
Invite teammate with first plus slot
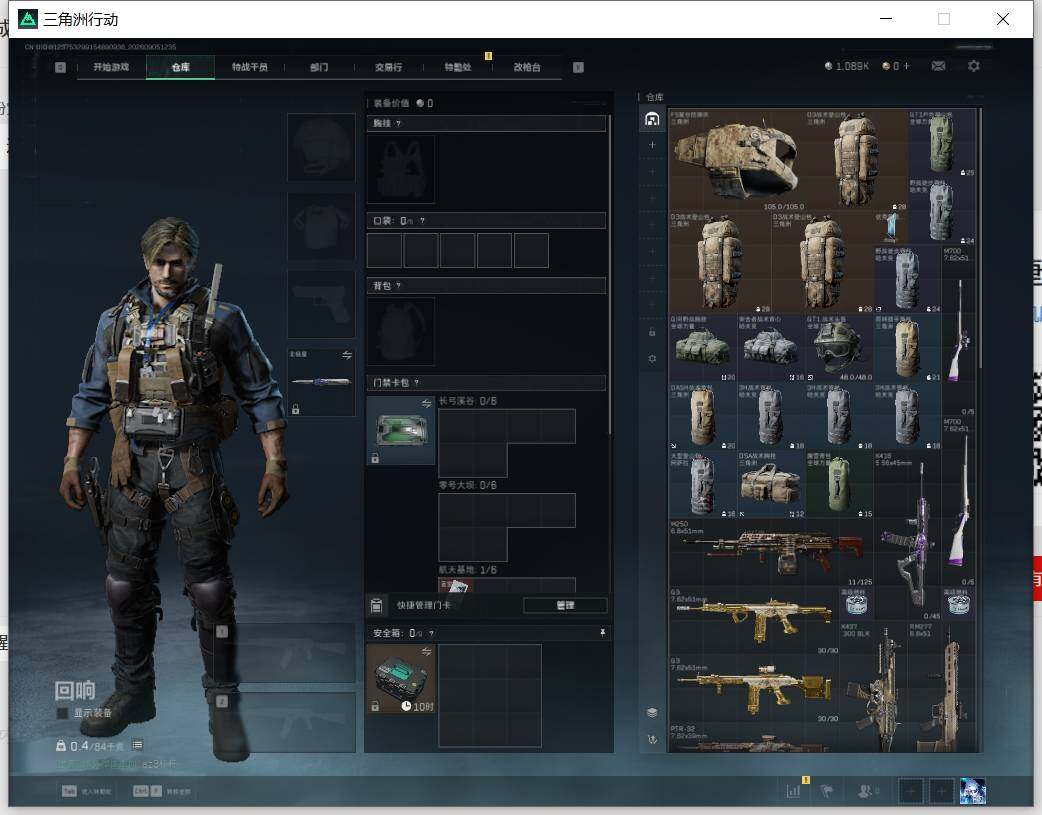coord(910,790)
